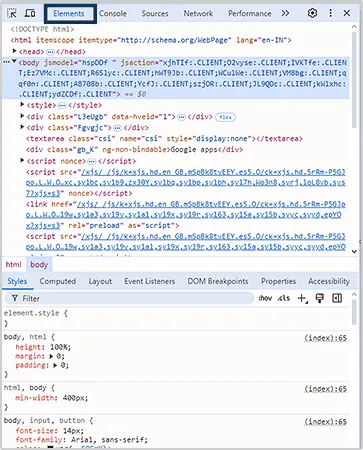Focus the styles Filter field
Image resolution: width=363 pixels, height=450 pixels.
pos(129,298)
